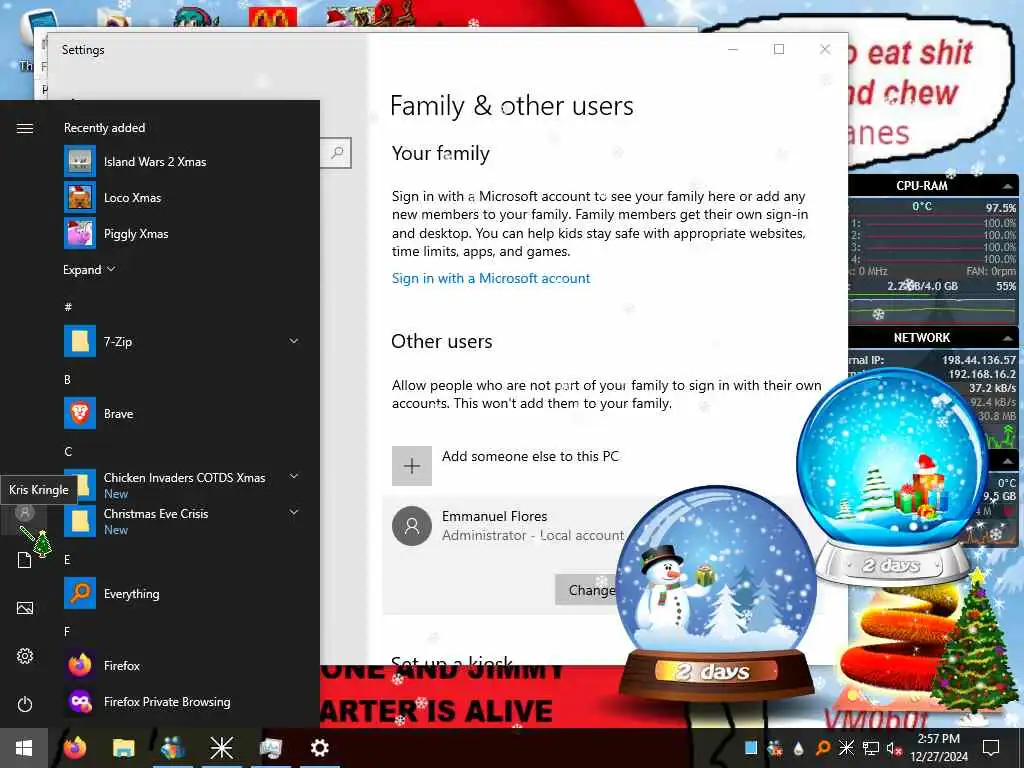Click the 2:57 PM clock
This screenshot has height=768, width=1024.
tap(938, 739)
